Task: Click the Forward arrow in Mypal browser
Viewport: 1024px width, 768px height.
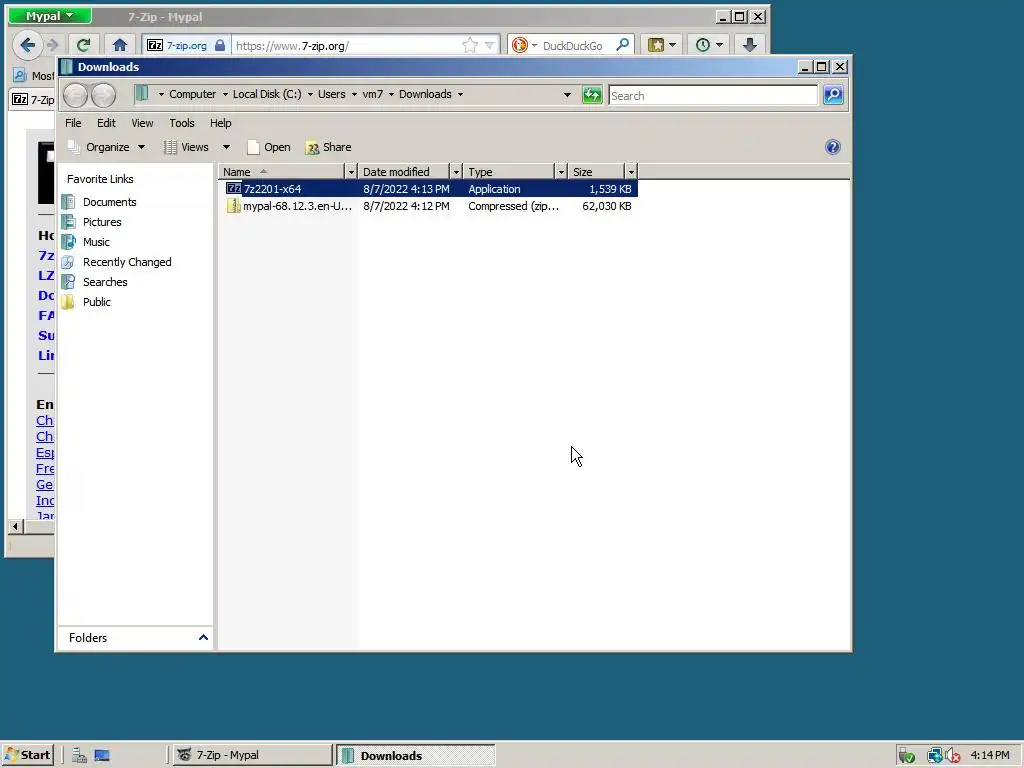Action: (x=52, y=45)
